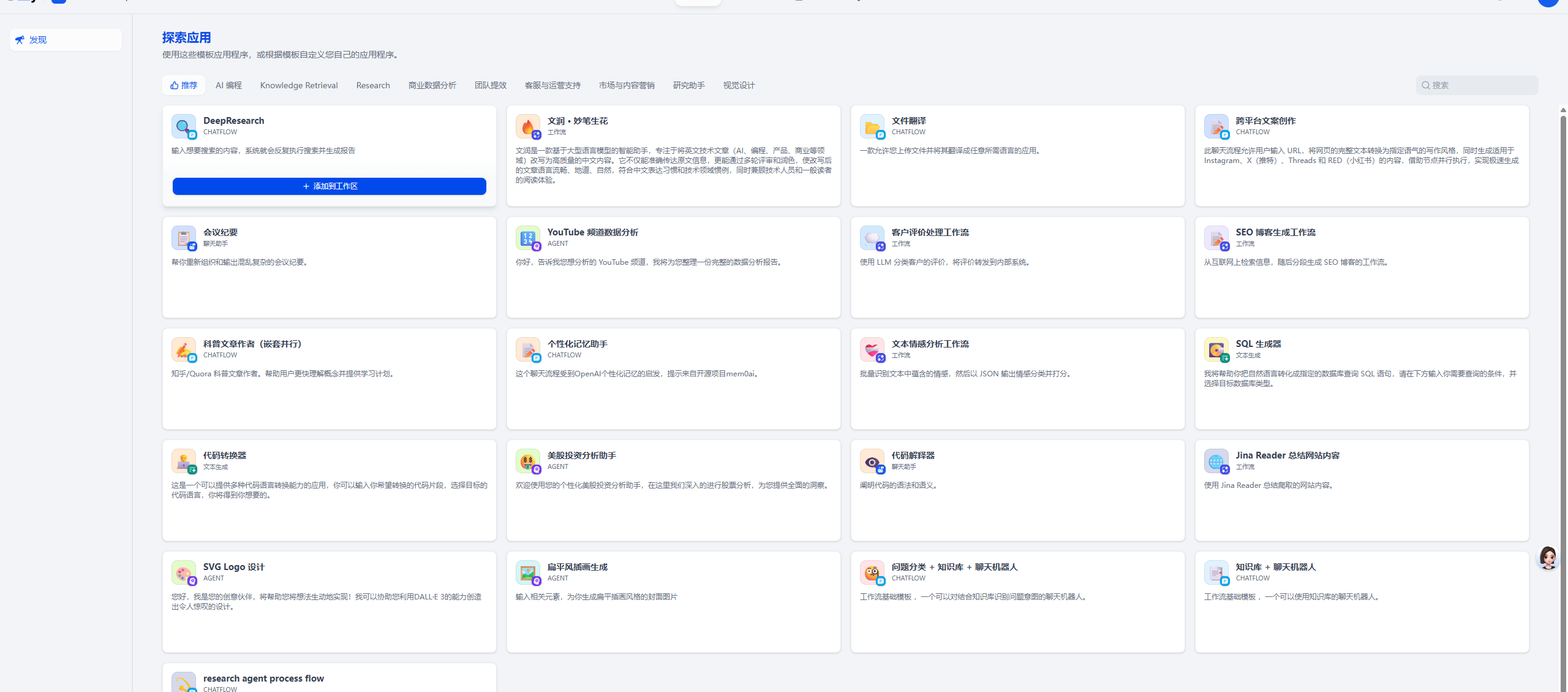The image size is (1568, 692).
Task: Click the 文本情感分析工作流 heart icon
Action: coord(872,349)
